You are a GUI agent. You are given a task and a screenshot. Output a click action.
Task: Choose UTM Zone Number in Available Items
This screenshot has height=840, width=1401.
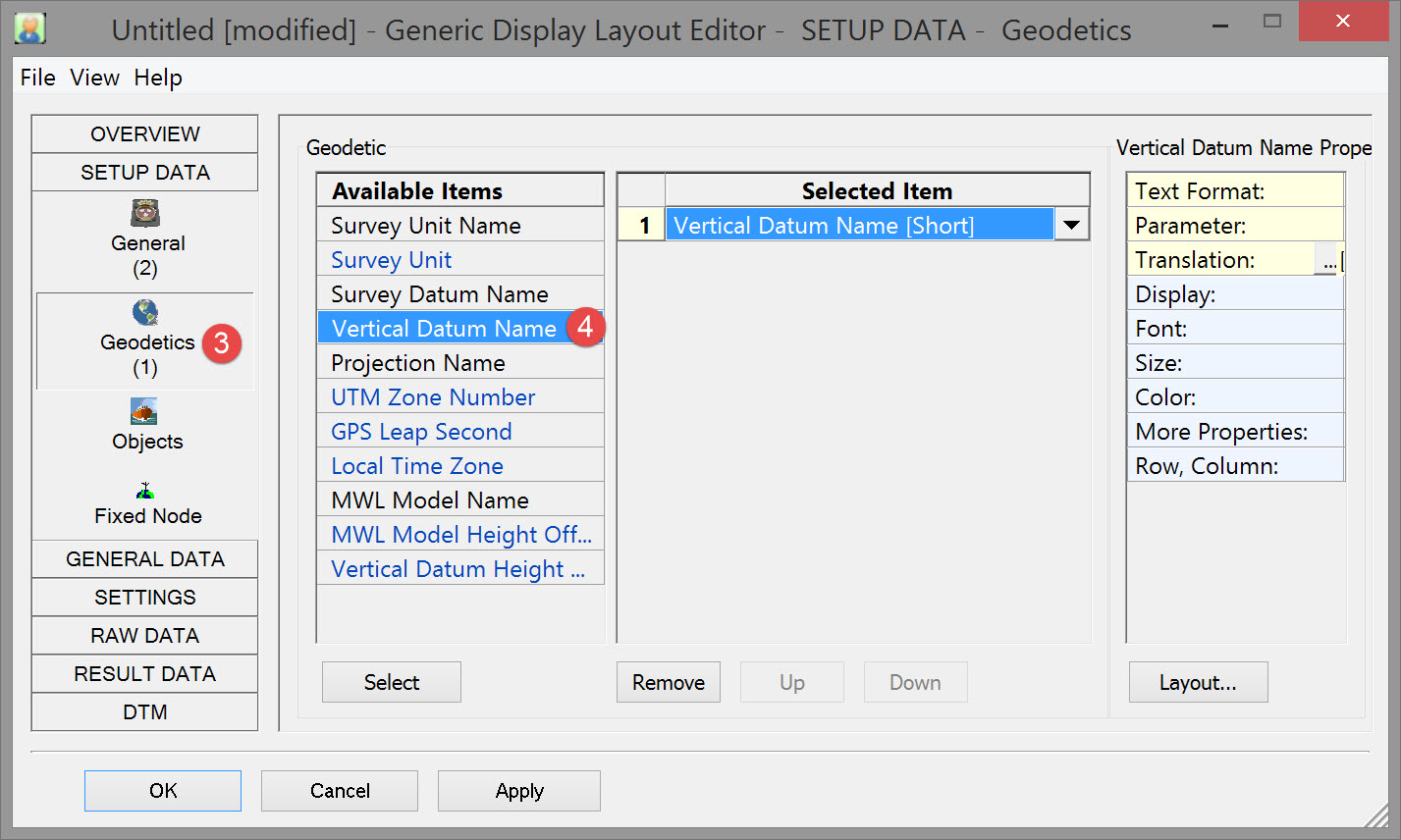[433, 397]
